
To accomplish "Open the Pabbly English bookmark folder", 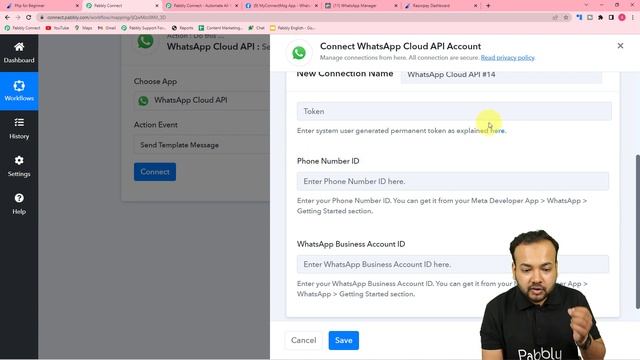I will click(x=292, y=28).
